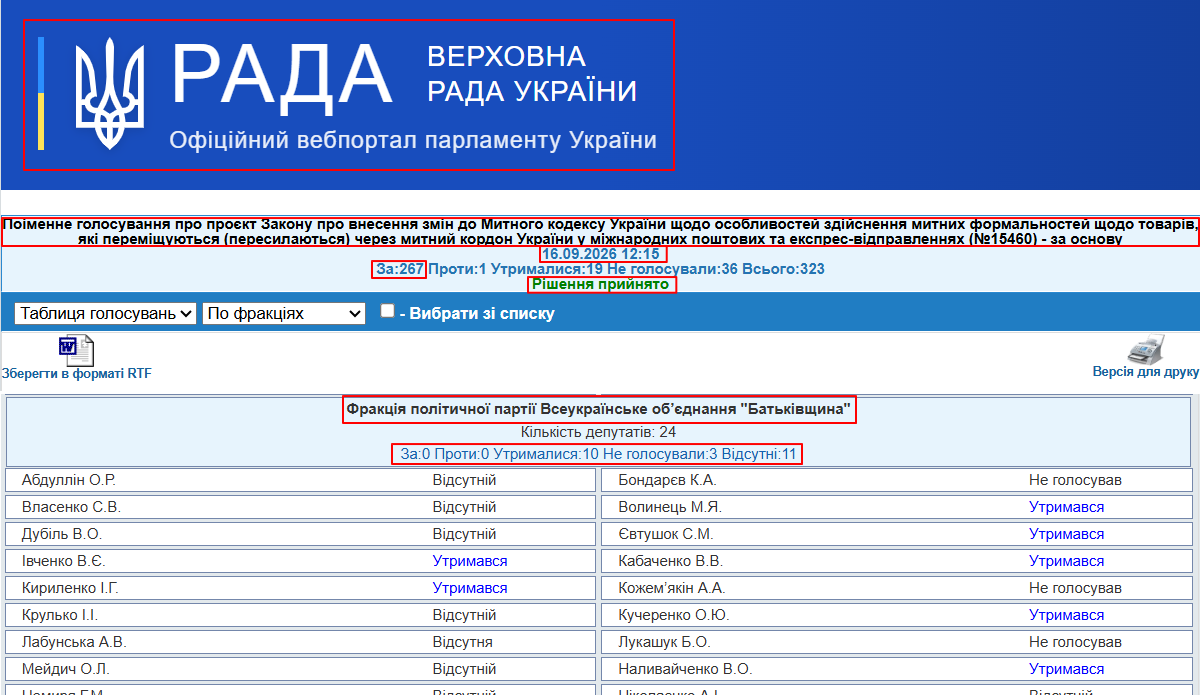Open Версія для друку link
Screen dimensions: 1200x695
(1145, 372)
